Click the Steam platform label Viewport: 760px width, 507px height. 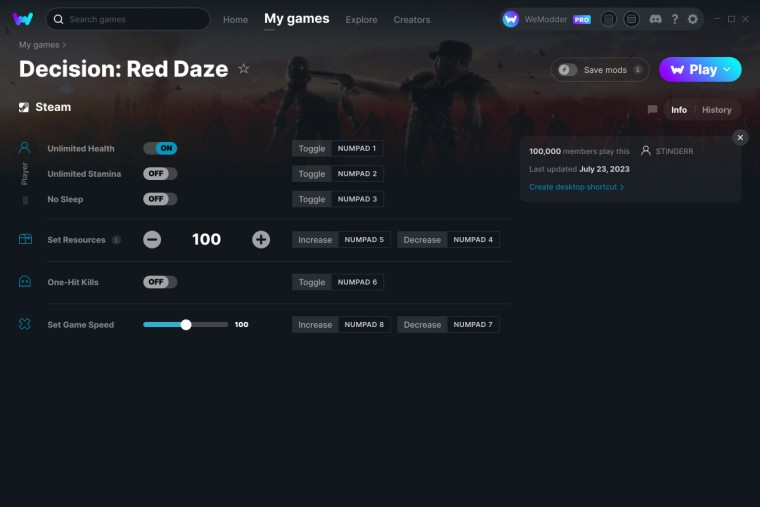(x=53, y=107)
